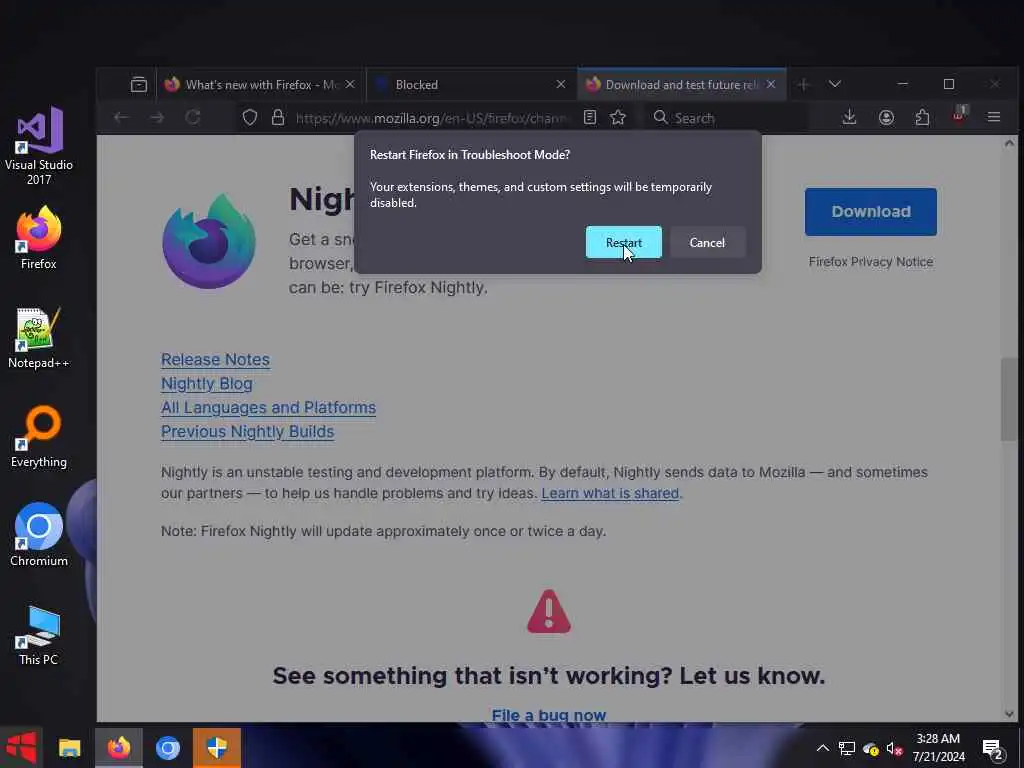Show site security via padlock icon
Image resolution: width=1024 pixels, height=768 pixels.
pos(278,118)
